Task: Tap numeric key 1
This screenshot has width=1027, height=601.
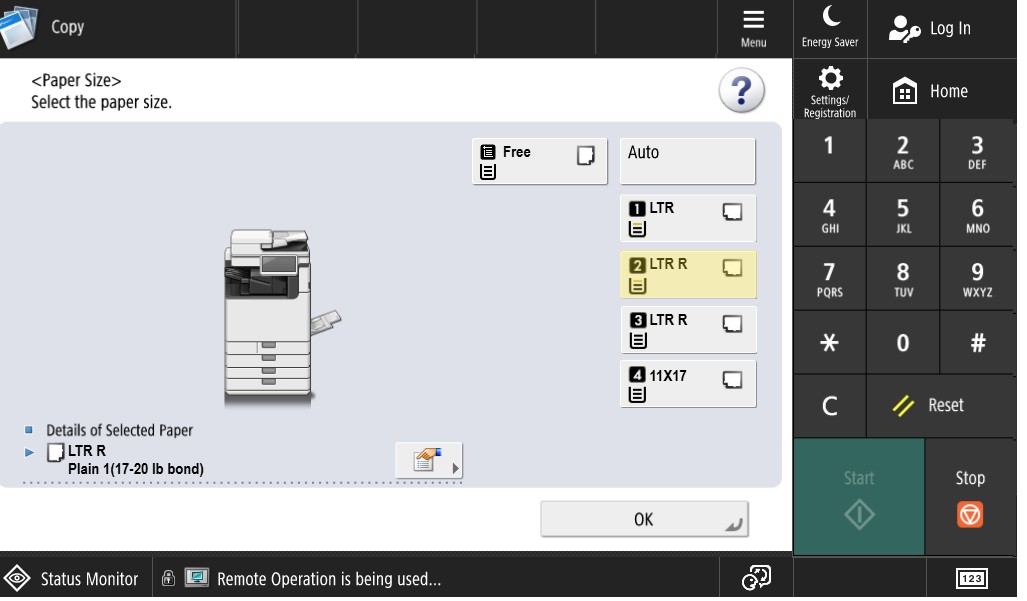Action: pos(829,151)
